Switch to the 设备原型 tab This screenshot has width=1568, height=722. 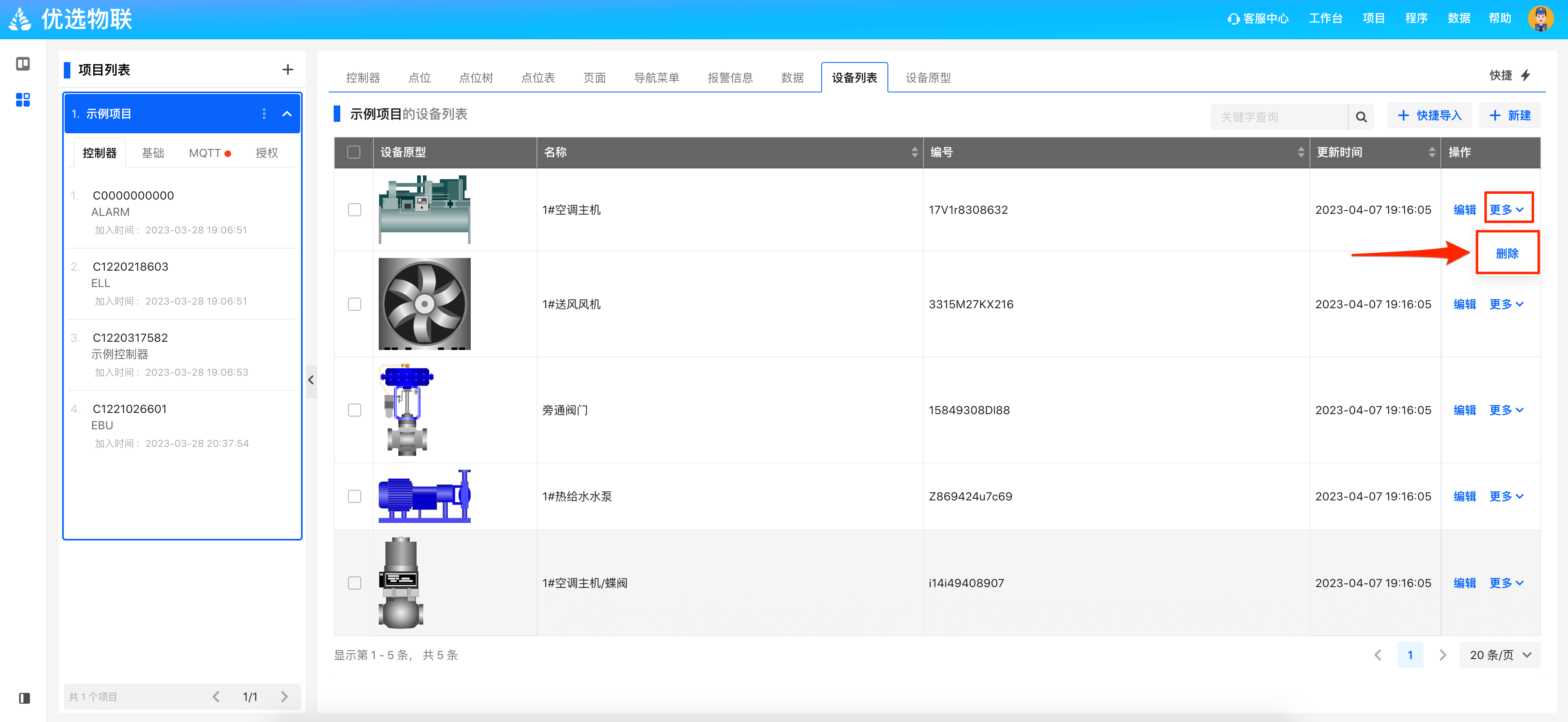(928, 78)
